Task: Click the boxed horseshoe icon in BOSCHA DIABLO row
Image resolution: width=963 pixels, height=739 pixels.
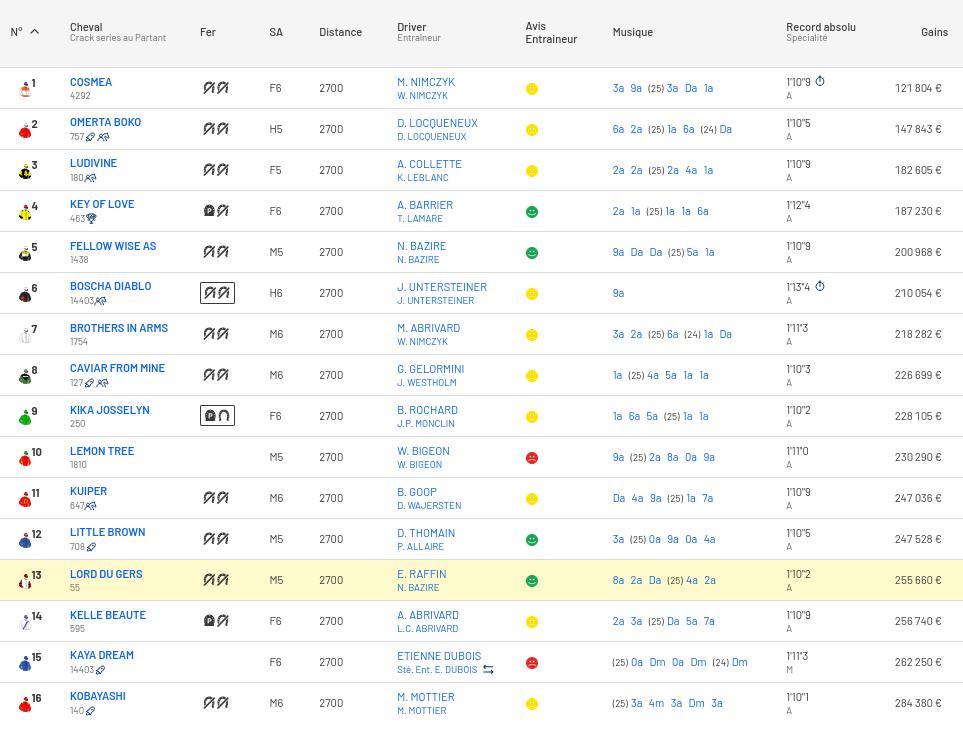Action: pos(217,293)
